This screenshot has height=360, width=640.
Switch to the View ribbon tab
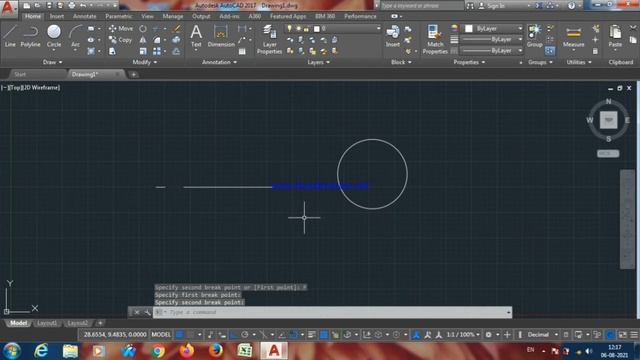click(147, 16)
